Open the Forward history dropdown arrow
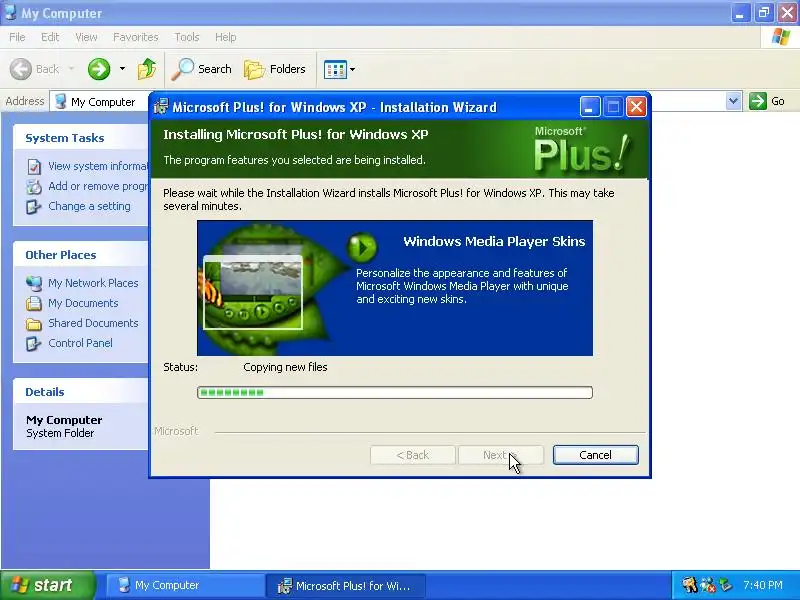The image size is (800, 600). (x=122, y=69)
